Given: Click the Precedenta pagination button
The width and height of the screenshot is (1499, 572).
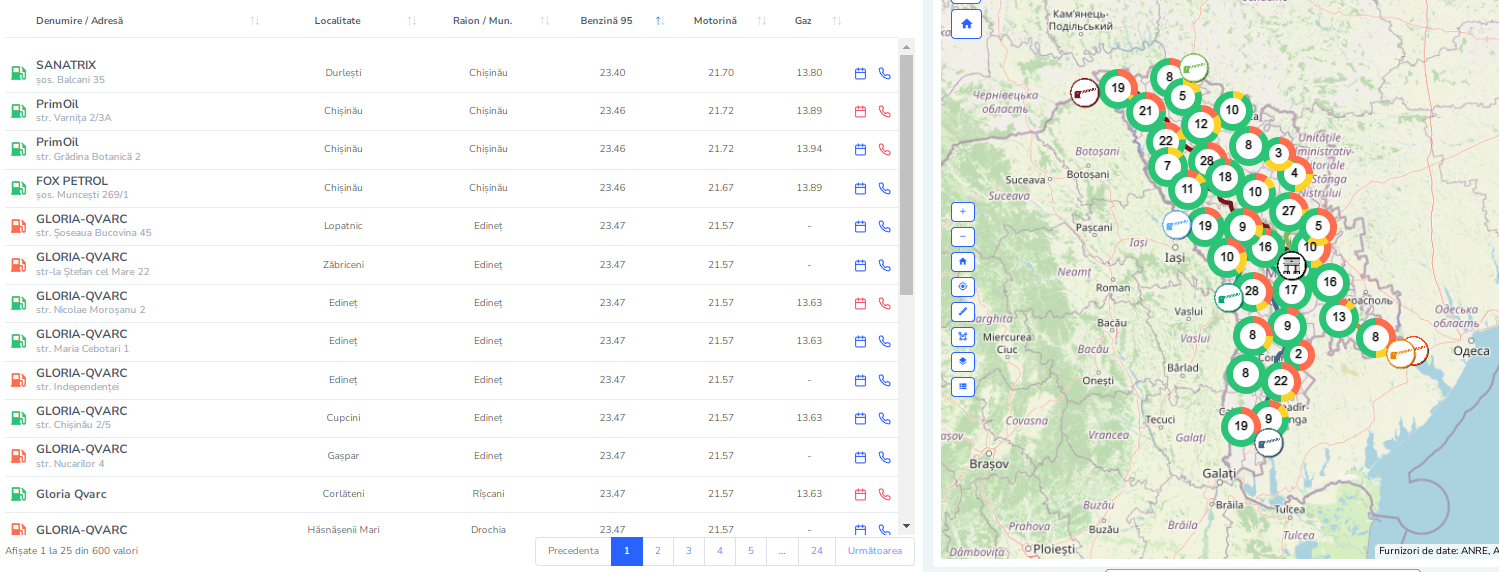Looking at the screenshot, I should pyautogui.click(x=573, y=551).
